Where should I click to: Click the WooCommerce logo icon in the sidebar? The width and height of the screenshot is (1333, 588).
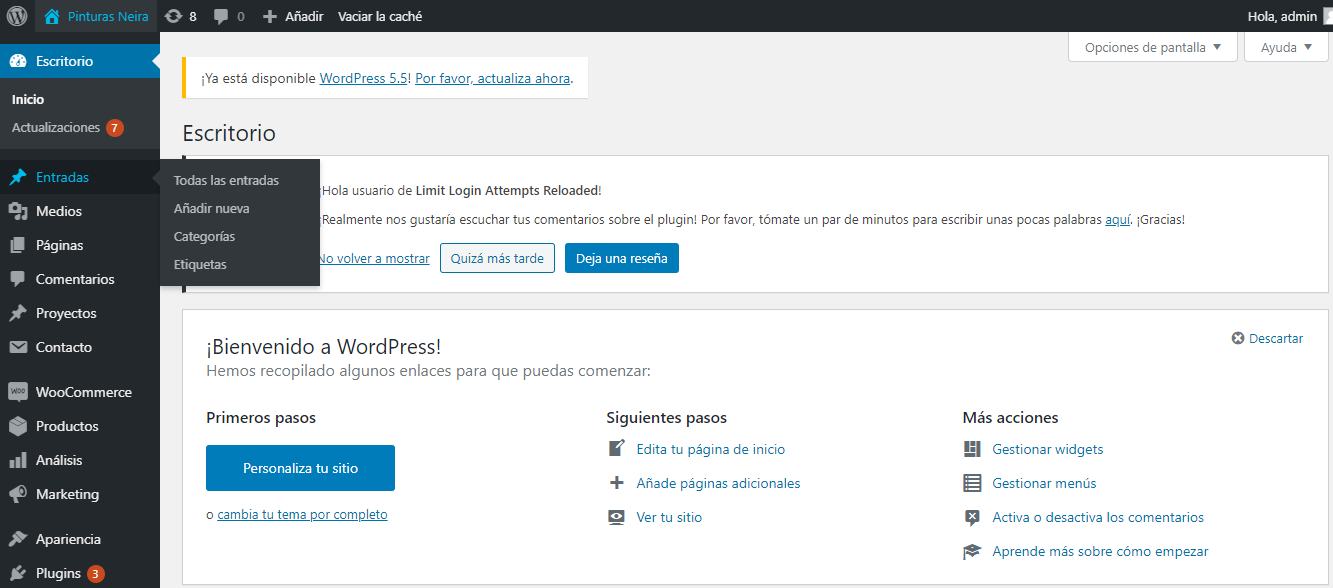click(18, 392)
